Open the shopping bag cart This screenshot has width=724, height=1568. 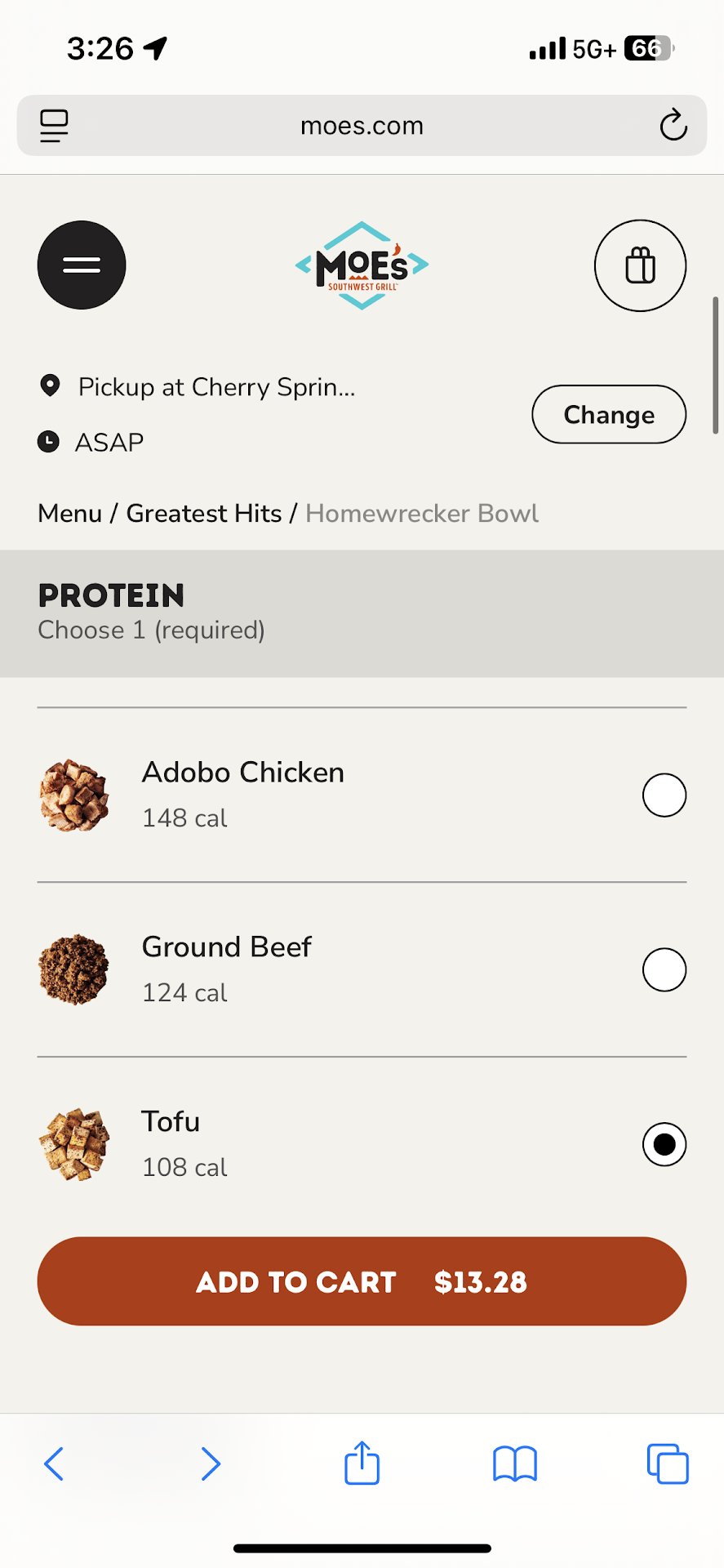tap(640, 265)
